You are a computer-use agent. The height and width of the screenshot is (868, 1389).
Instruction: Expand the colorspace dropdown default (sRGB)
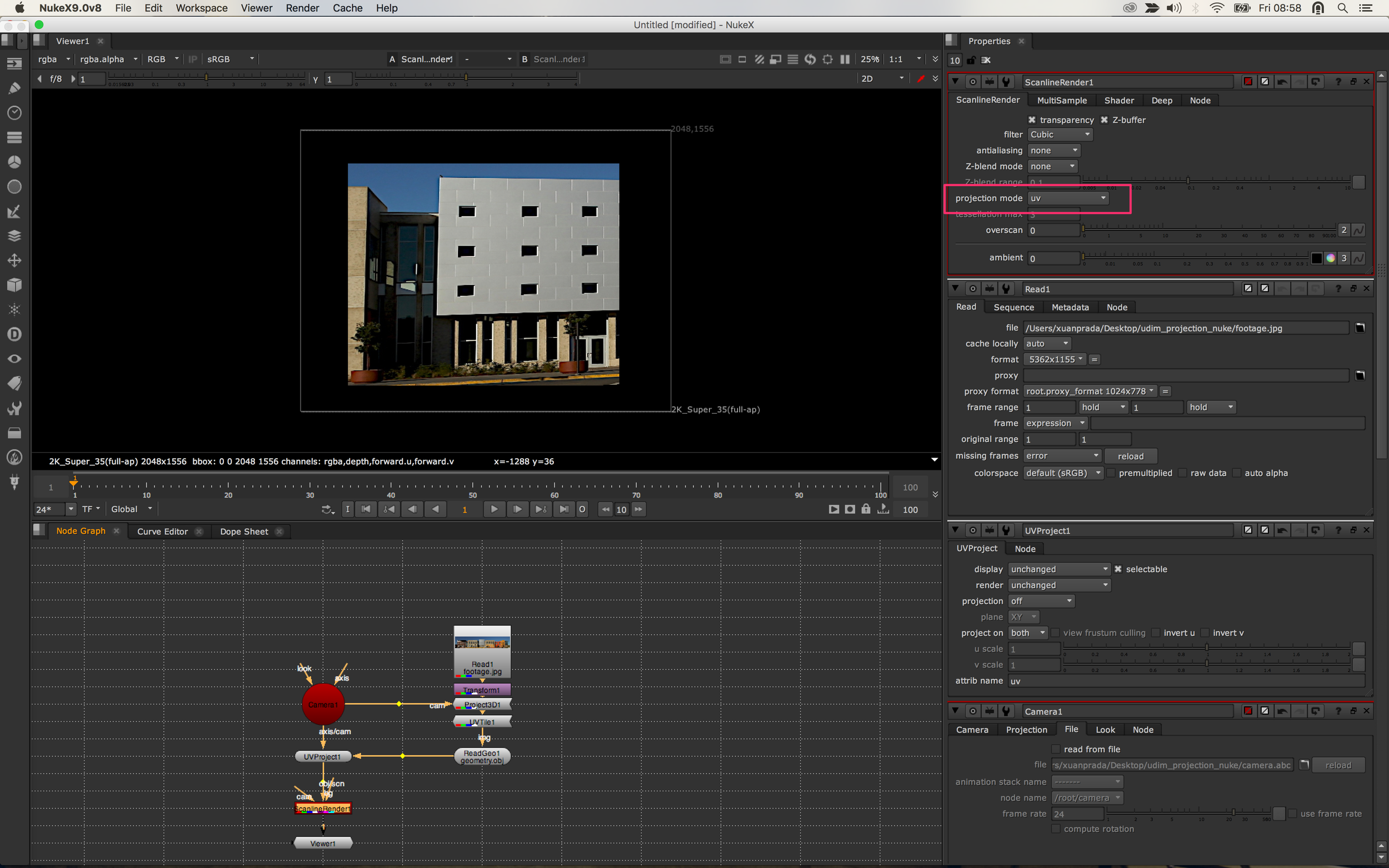pos(1063,473)
